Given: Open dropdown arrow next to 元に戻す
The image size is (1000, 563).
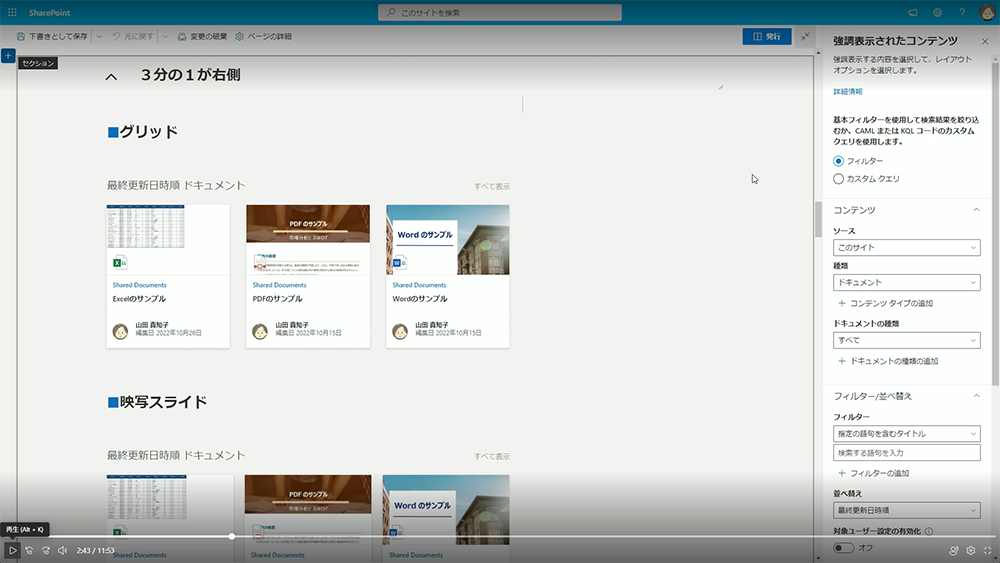Looking at the screenshot, I should coord(165,36).
